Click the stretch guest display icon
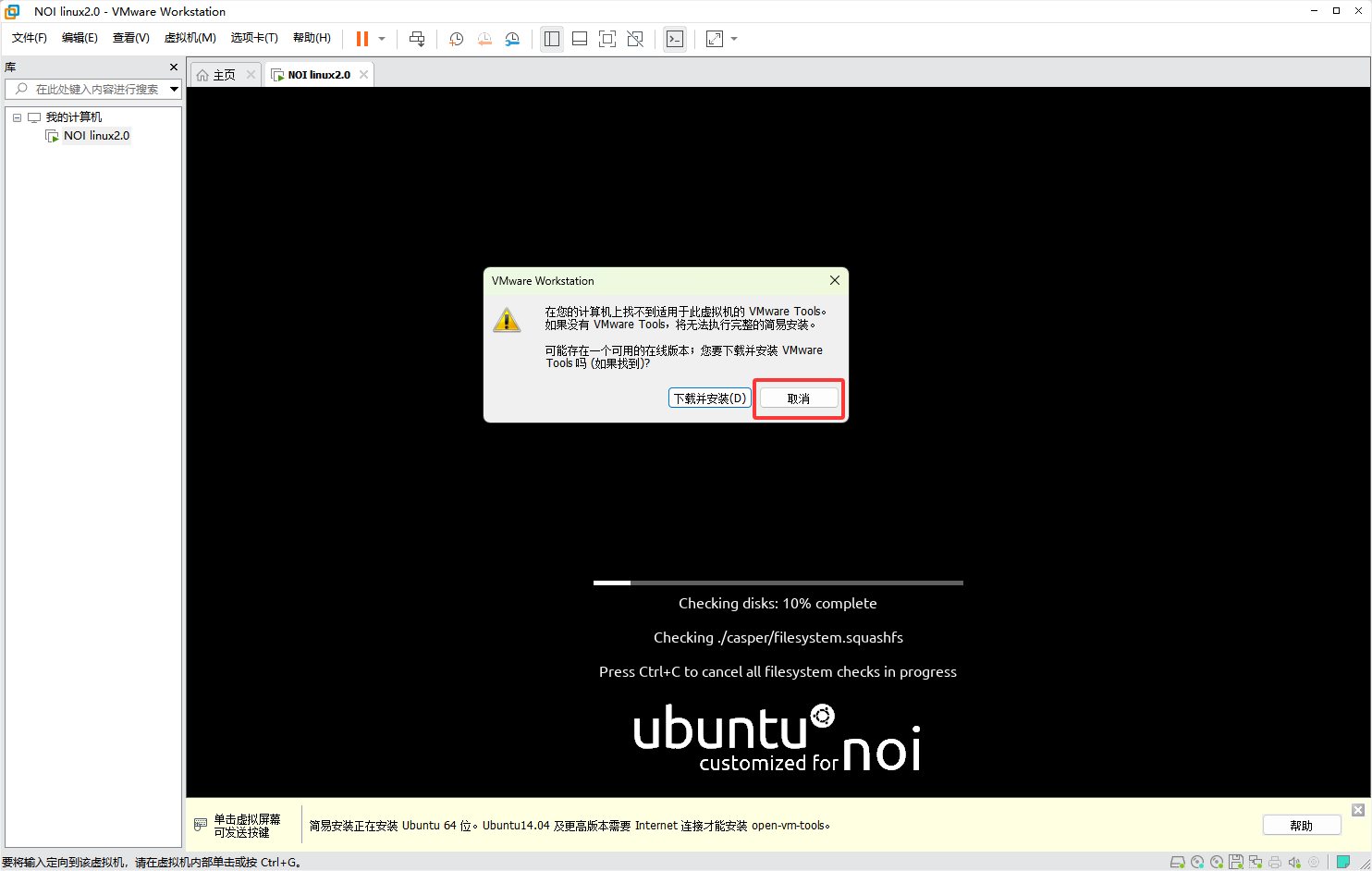 click(715, 39)
